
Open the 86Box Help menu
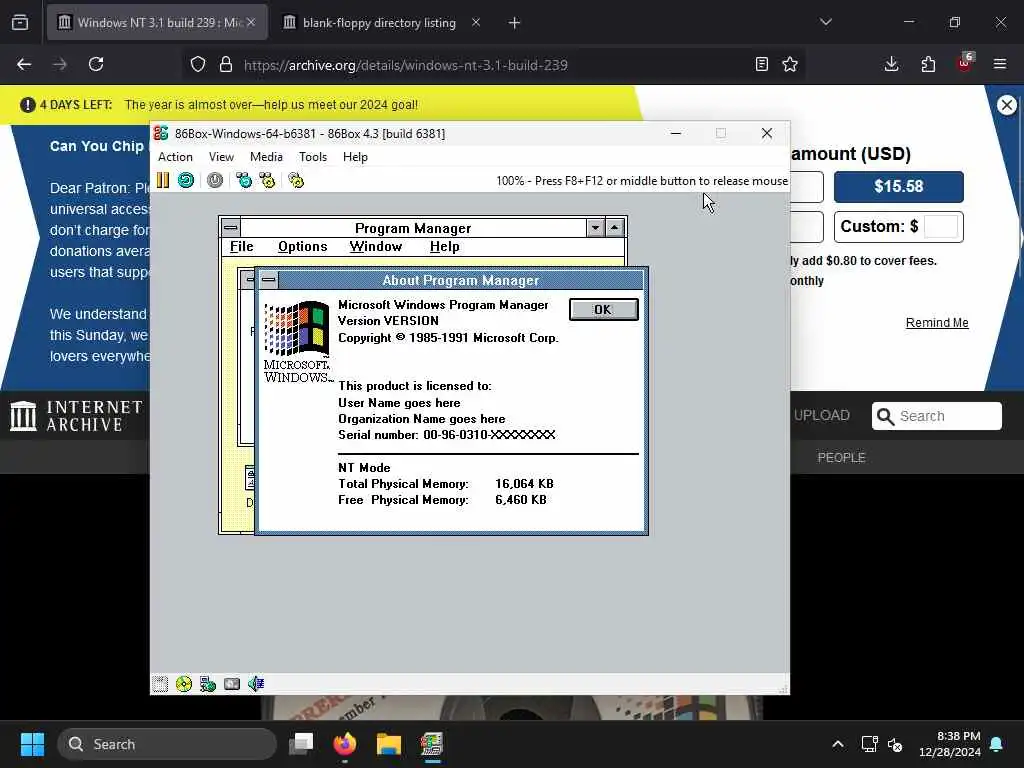coord(355,157)
